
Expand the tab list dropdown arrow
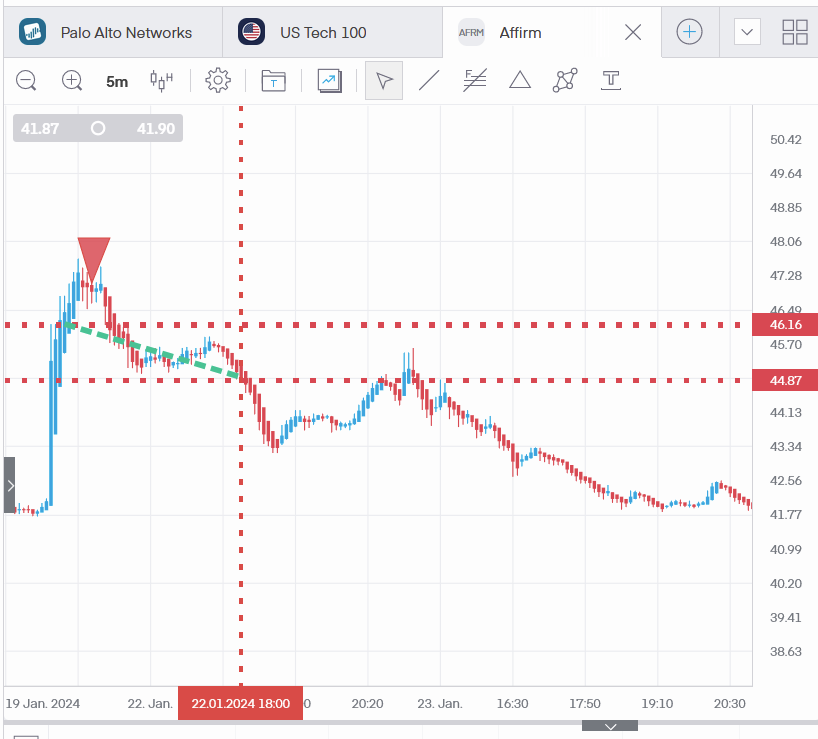pyautogui.click(x=747, y=32)
